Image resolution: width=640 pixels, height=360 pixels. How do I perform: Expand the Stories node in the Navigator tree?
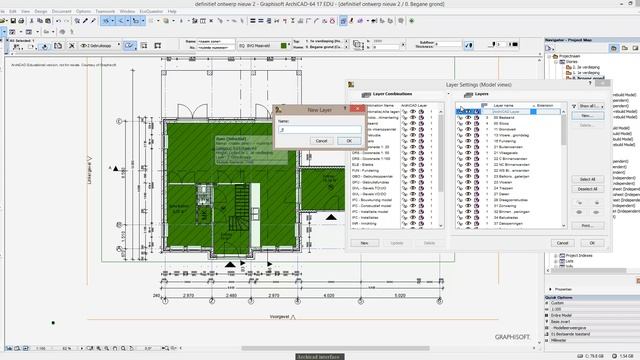pos(556,62)
